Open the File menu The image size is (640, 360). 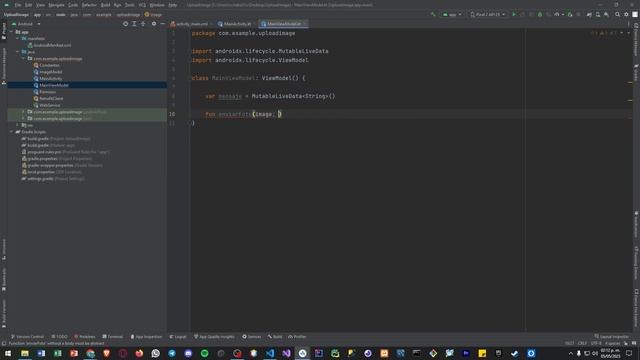coord(18,5)
